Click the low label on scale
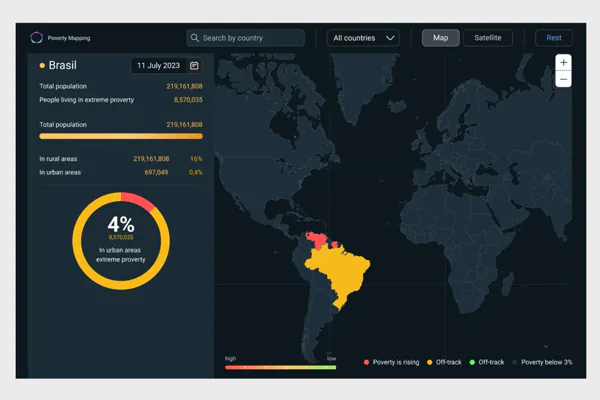 [331, 359]
